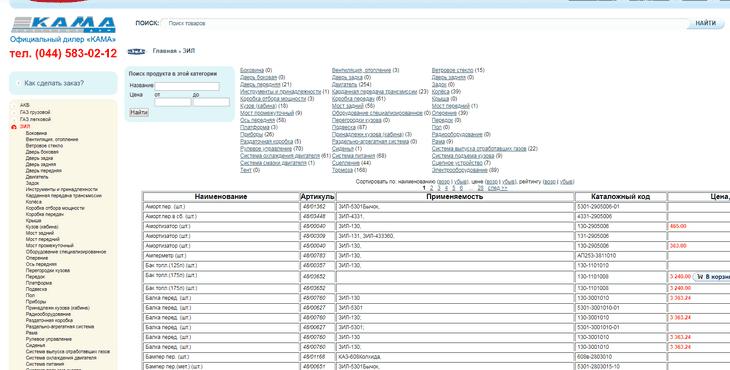The height and width of the screenshot is (370, 730).
Task: Go to page 6 in pagination
Action: [461, 188]
